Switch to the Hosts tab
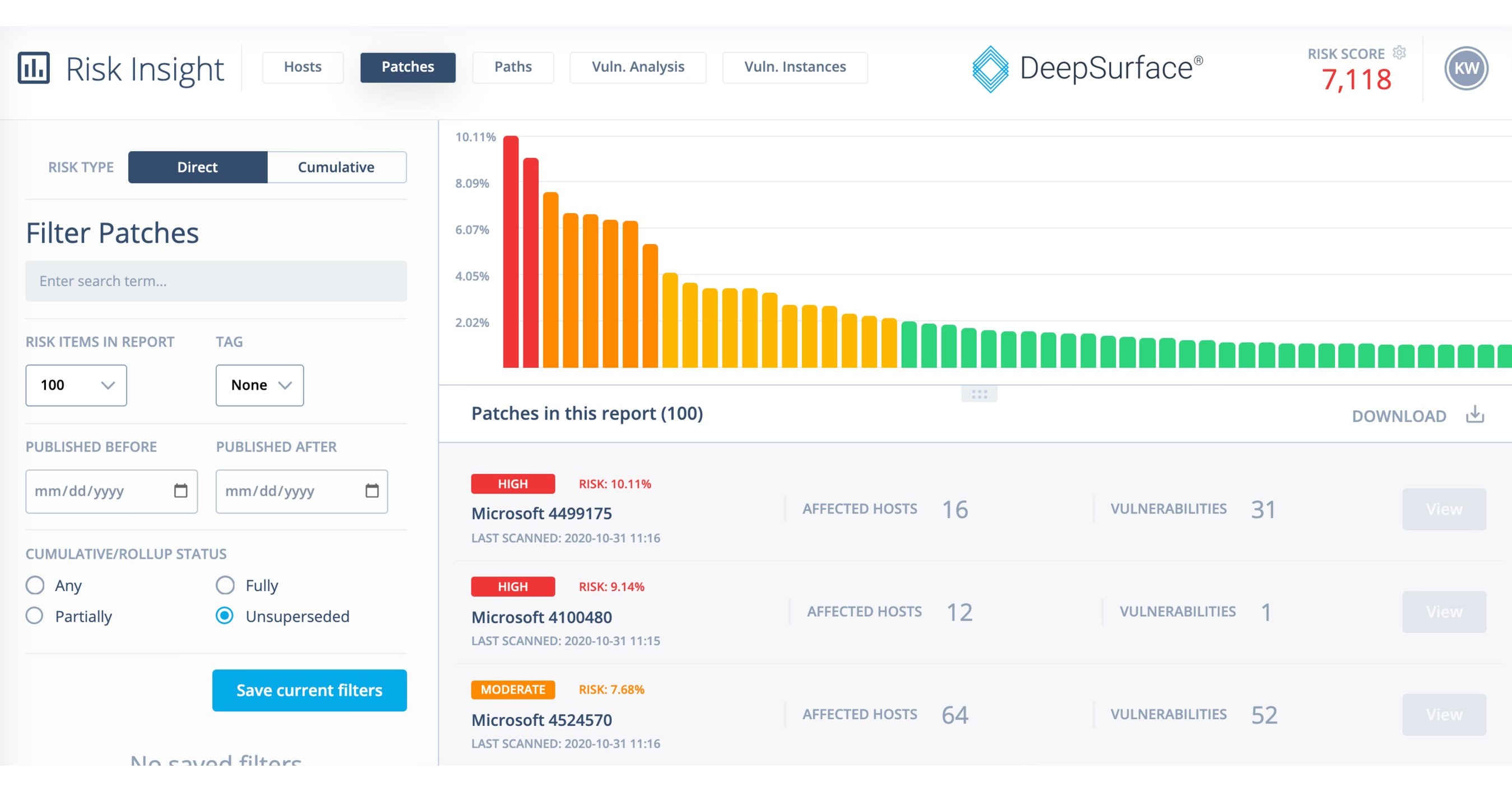The image size is (1512, 792). coord(302,67)
